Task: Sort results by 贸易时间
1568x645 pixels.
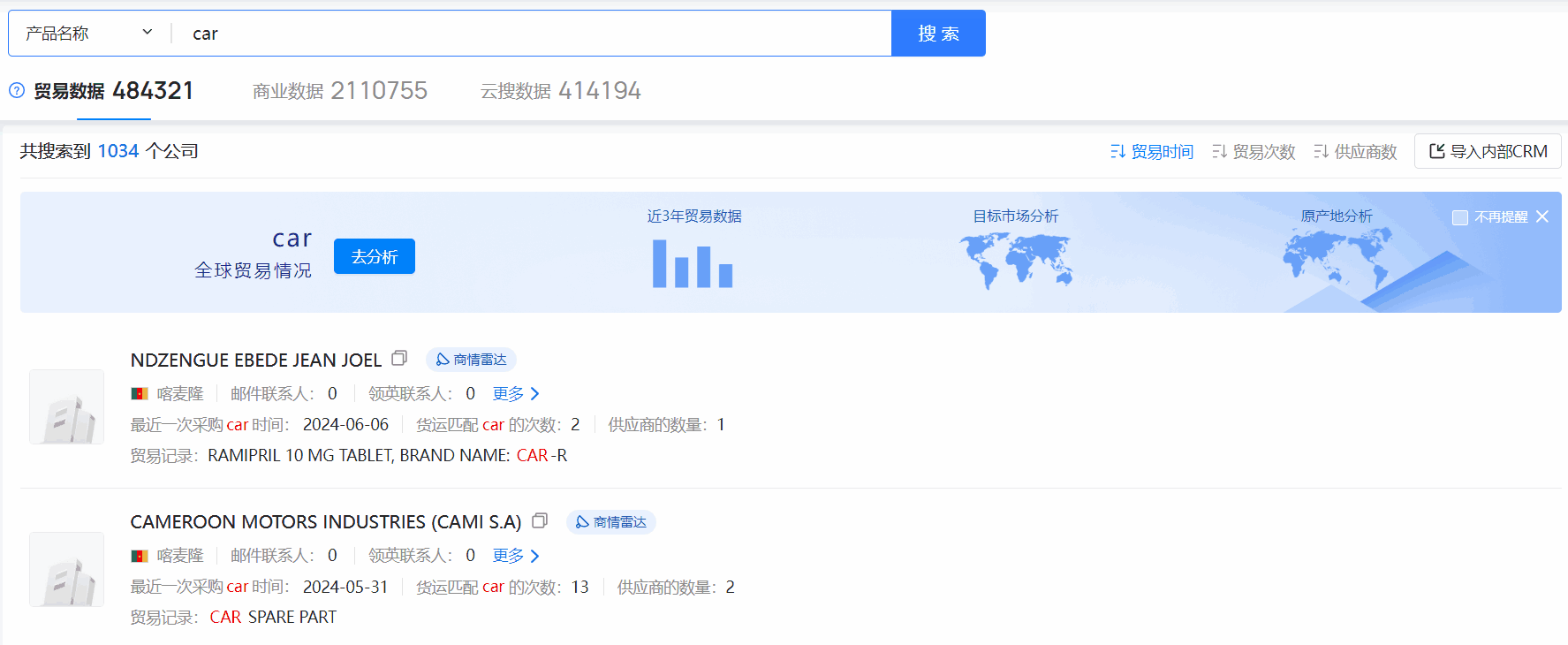Action: coord(1152,152)
